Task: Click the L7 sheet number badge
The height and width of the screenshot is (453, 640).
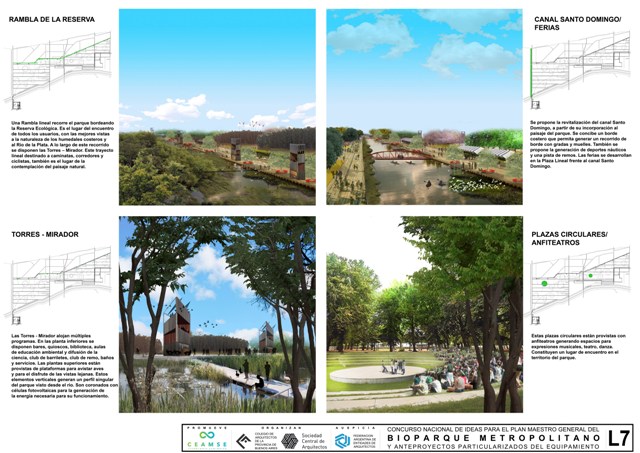Action: pos(620,437)
